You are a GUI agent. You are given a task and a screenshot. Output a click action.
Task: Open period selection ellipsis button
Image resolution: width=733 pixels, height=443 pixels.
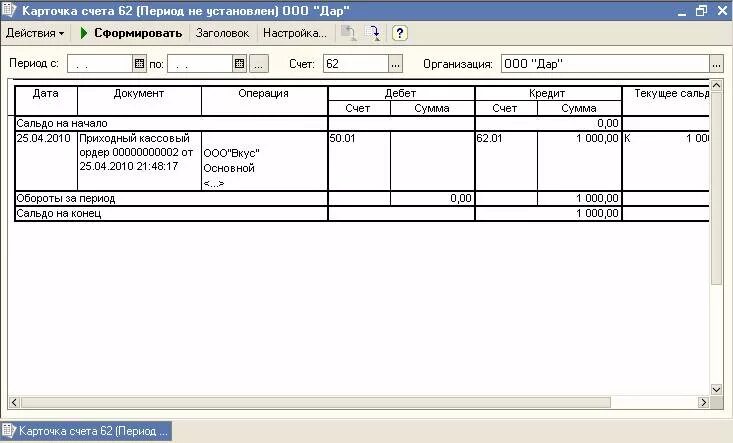[259, 64]
